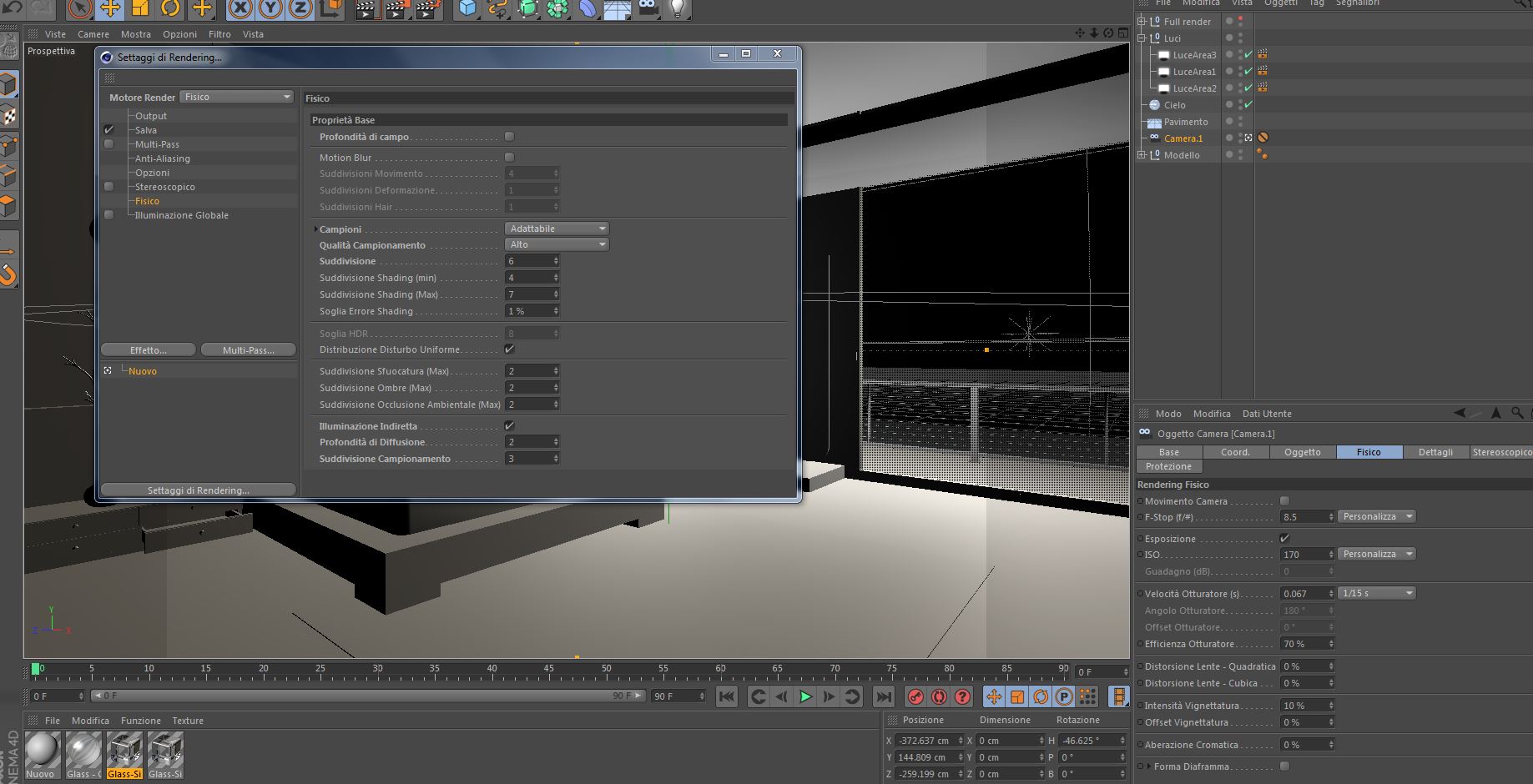Screen dimensions: 1533x784
Task: Enable Illuminazione Globale checkbox
Action: [108, 215]
